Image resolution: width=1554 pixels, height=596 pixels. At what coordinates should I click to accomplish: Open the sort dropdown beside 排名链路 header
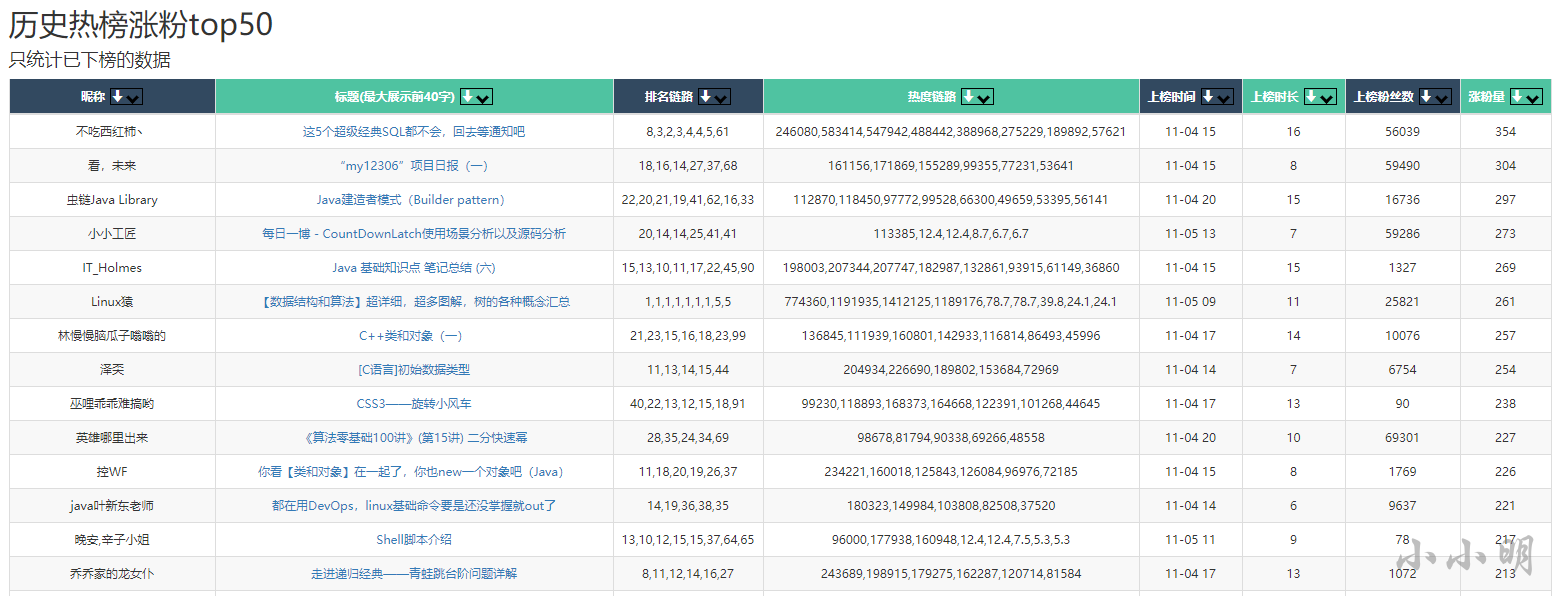pyautogui.click(x=714, y=97)
